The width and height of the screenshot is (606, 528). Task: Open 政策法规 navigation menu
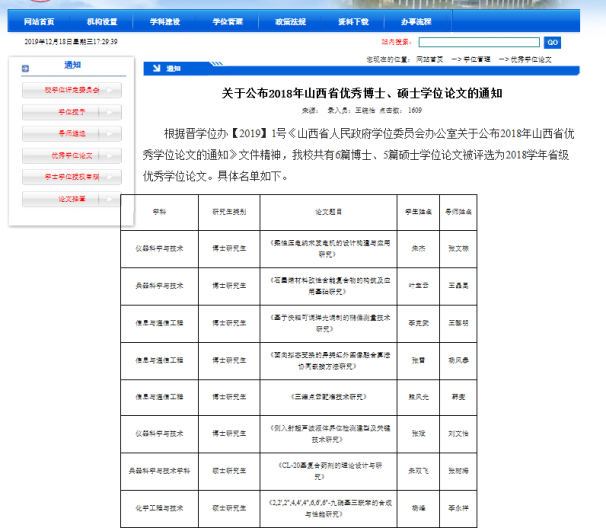tap(291, 21)
